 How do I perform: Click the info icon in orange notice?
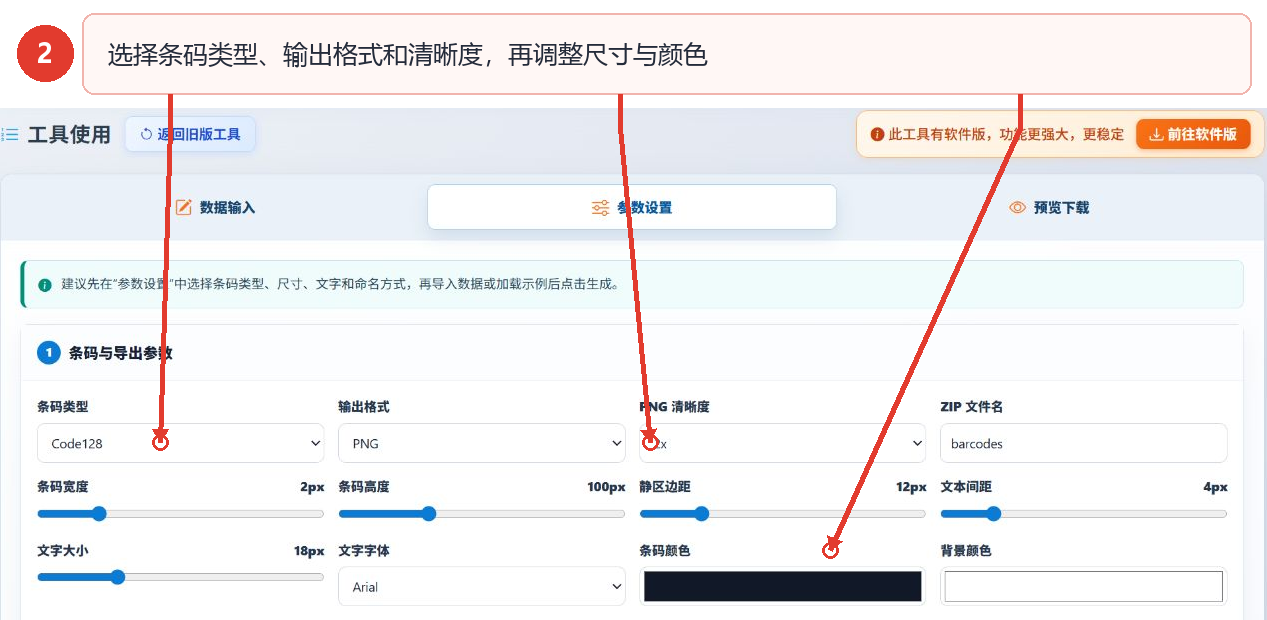(x=877, y=134)
